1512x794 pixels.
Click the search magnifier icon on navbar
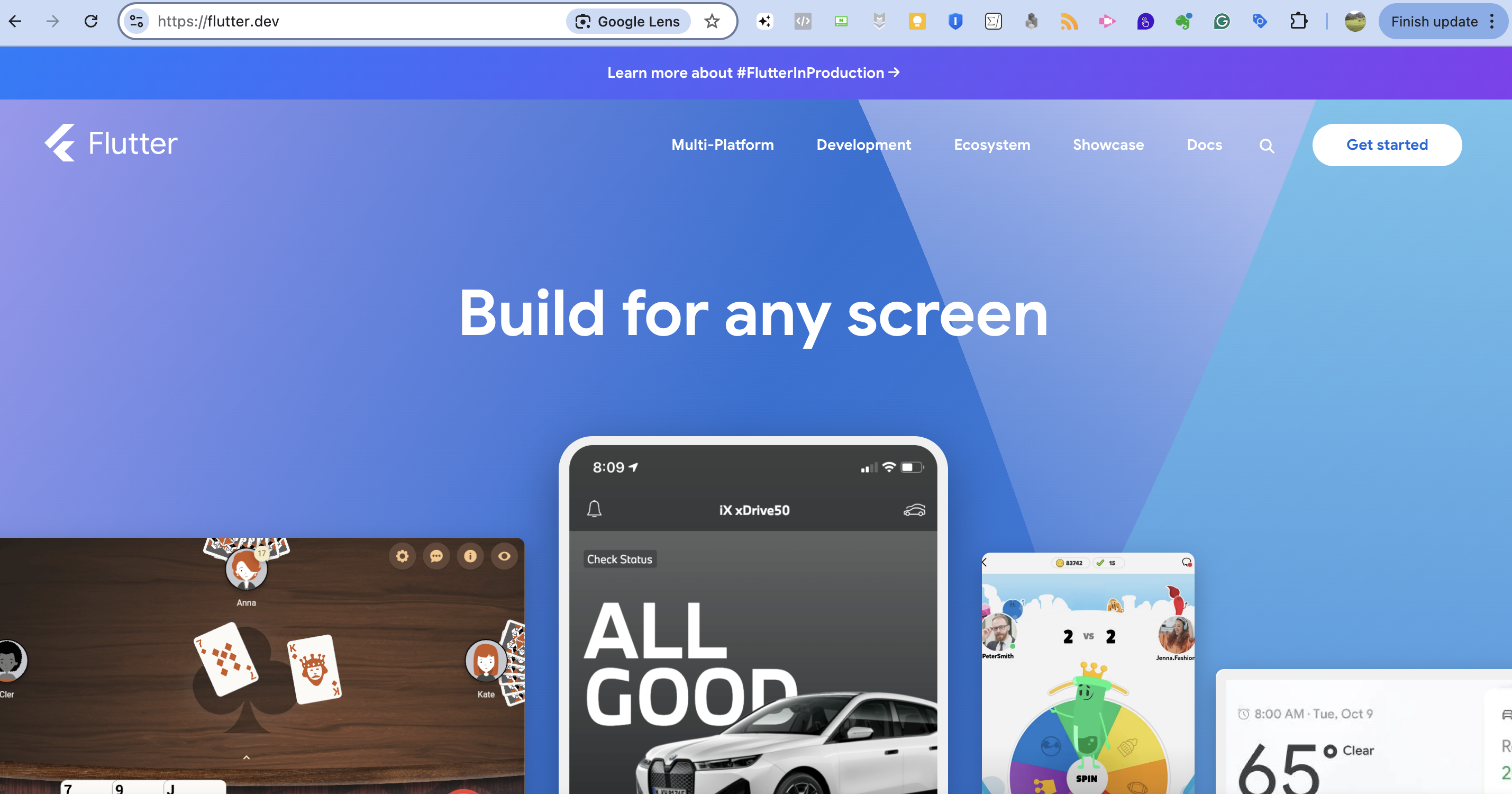(1267, 145)
